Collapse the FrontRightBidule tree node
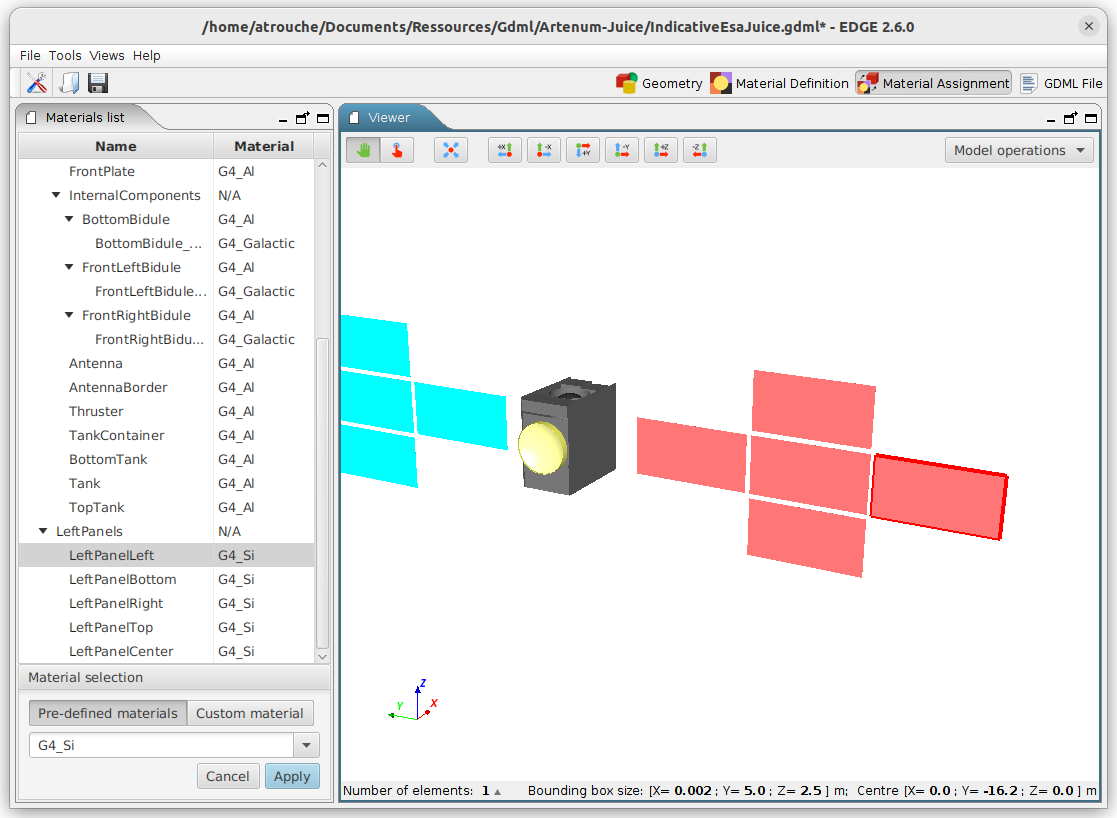The width and height of the screenshot is (1117, 818). (68, 315)
